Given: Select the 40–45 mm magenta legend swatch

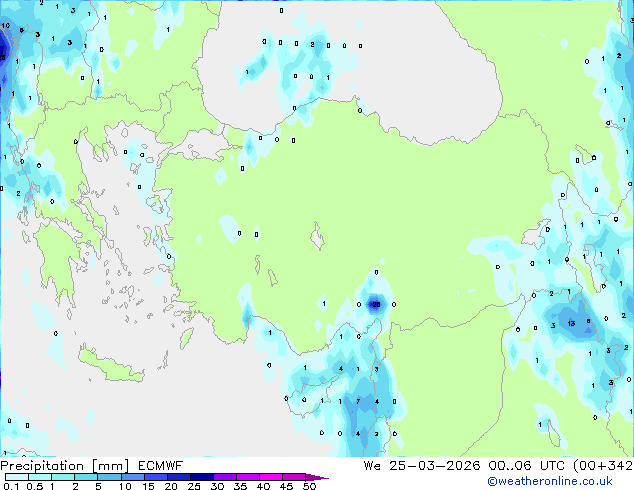Looking at the screenshot, I should coord(271,477).
